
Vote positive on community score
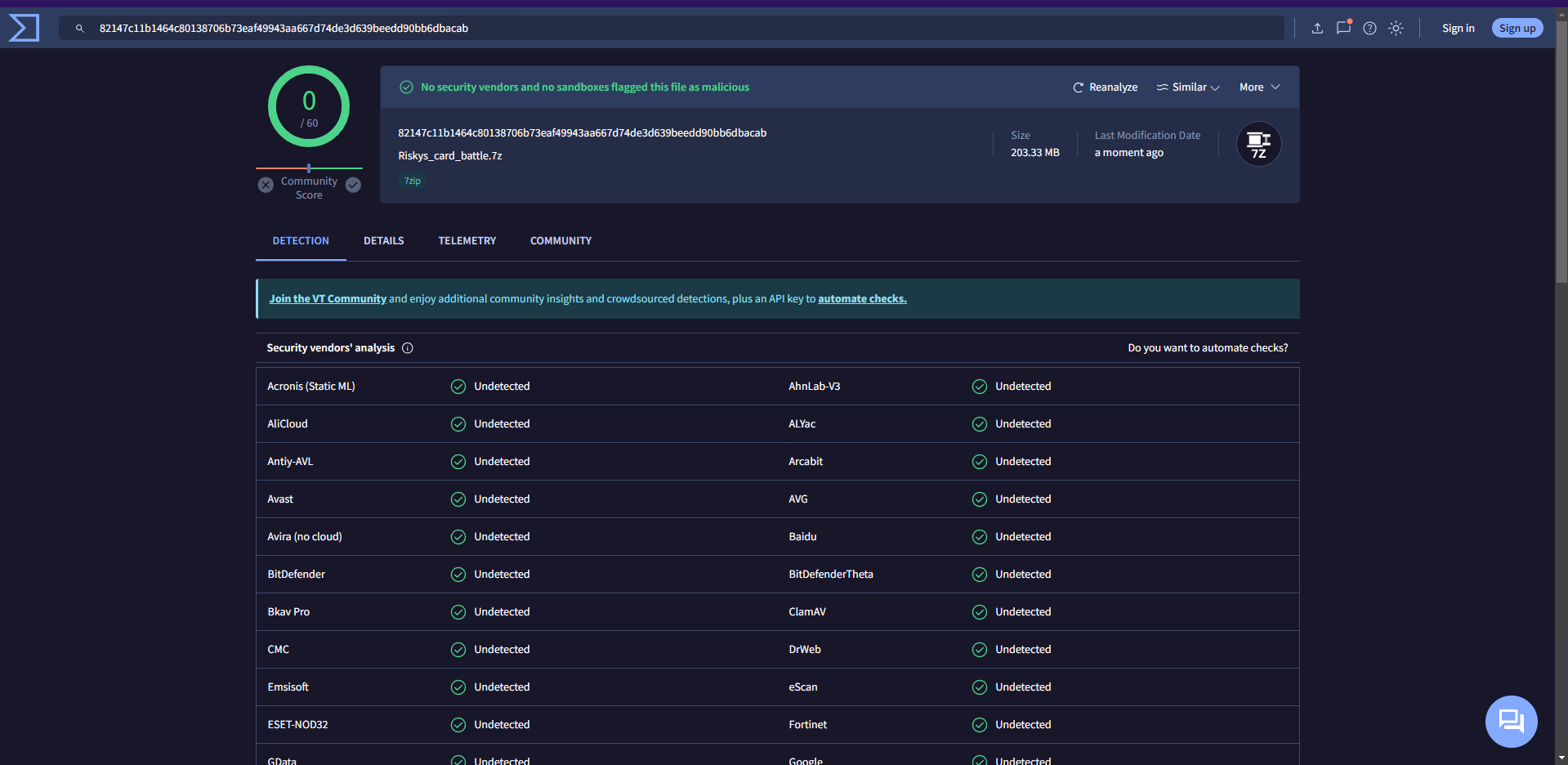[x=353, y=185]
